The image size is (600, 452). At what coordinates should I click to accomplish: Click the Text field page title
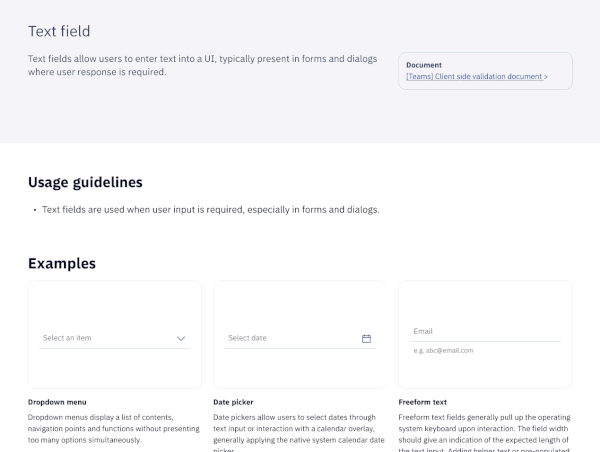coord(59,31)
